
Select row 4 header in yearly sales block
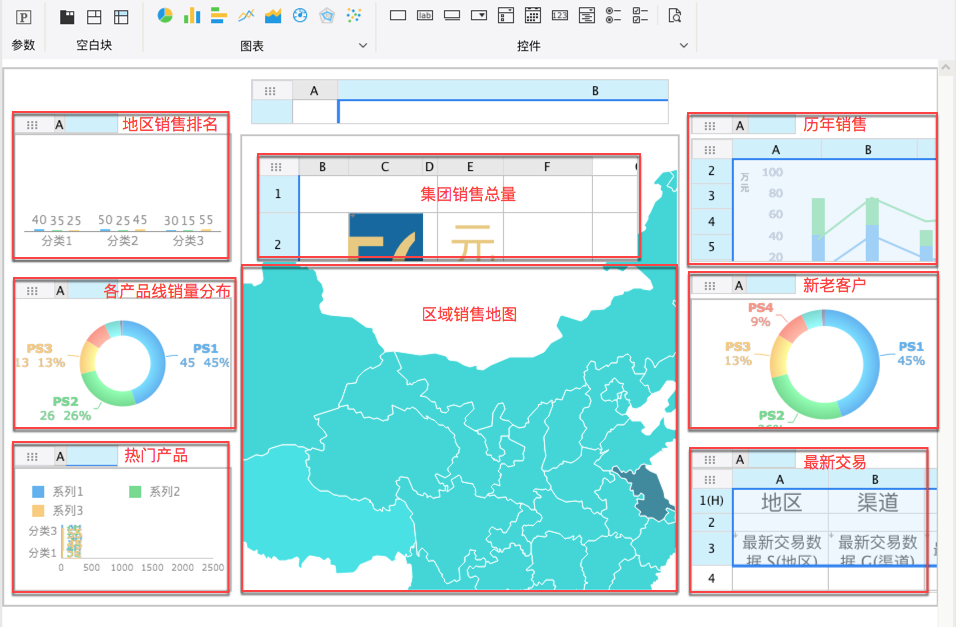pos(712,222)
